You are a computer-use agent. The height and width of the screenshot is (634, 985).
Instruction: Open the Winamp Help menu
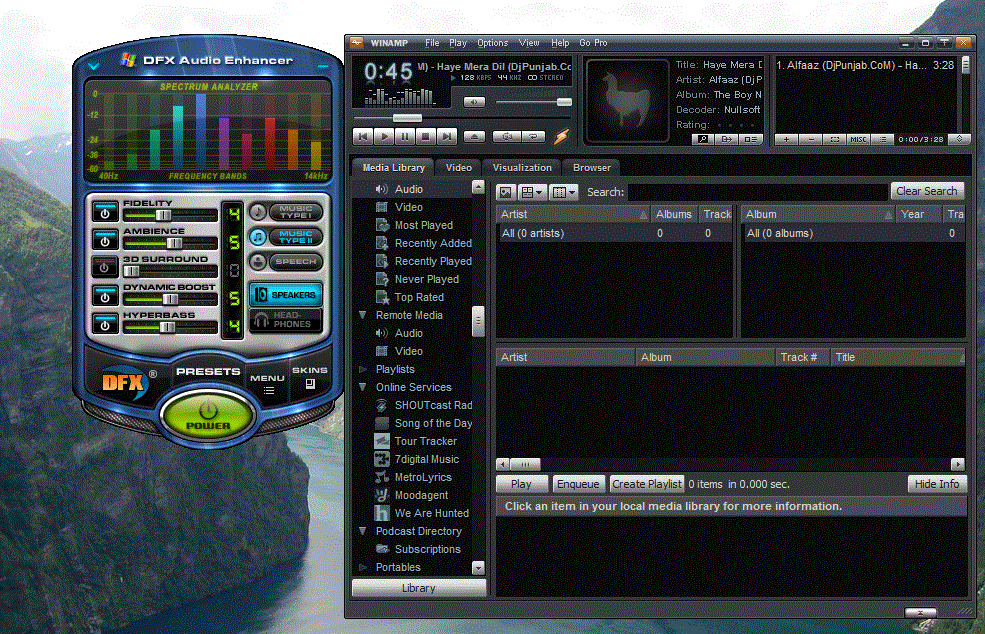point(560,43)
